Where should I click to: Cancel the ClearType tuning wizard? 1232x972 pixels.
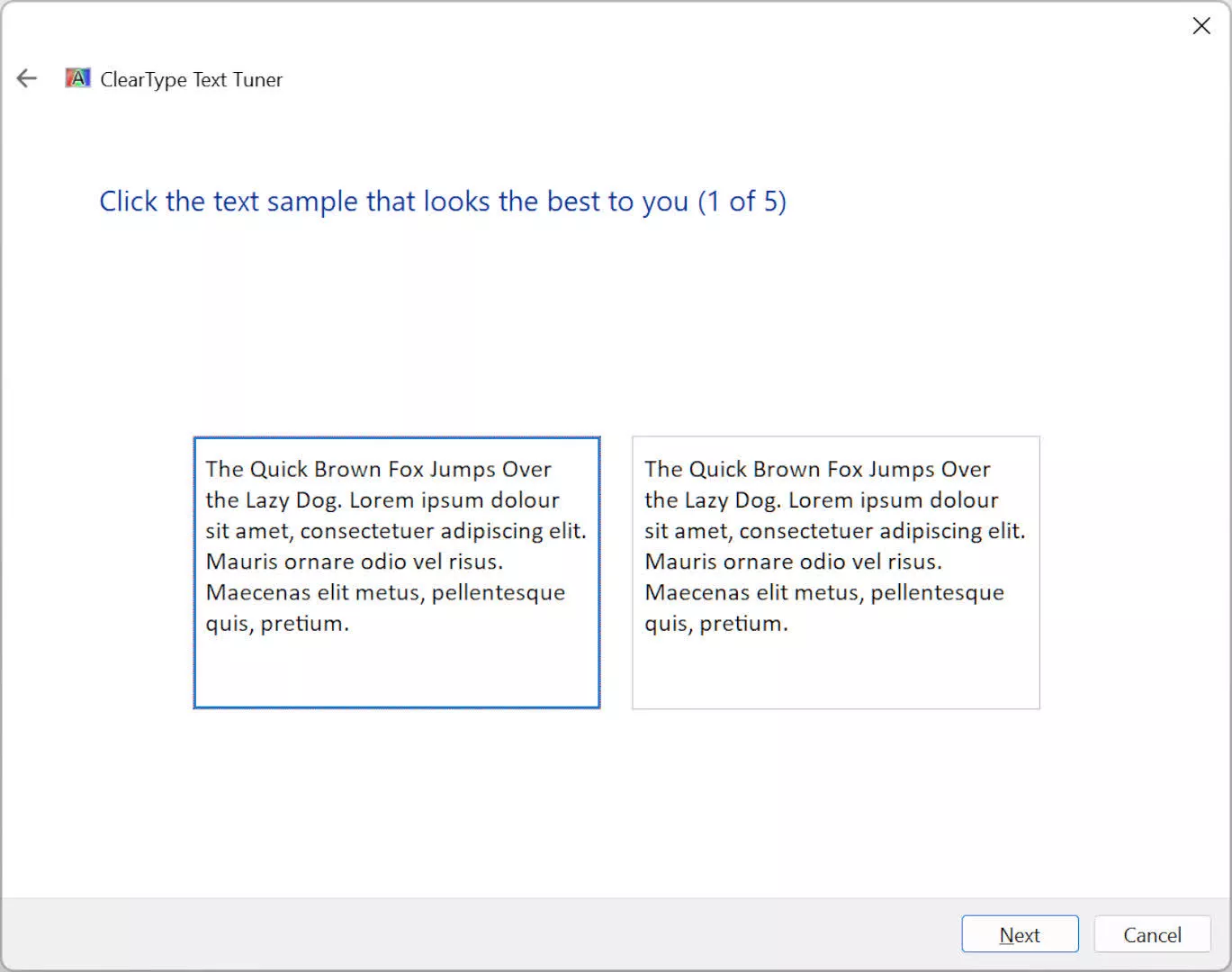click(1151, 934)
